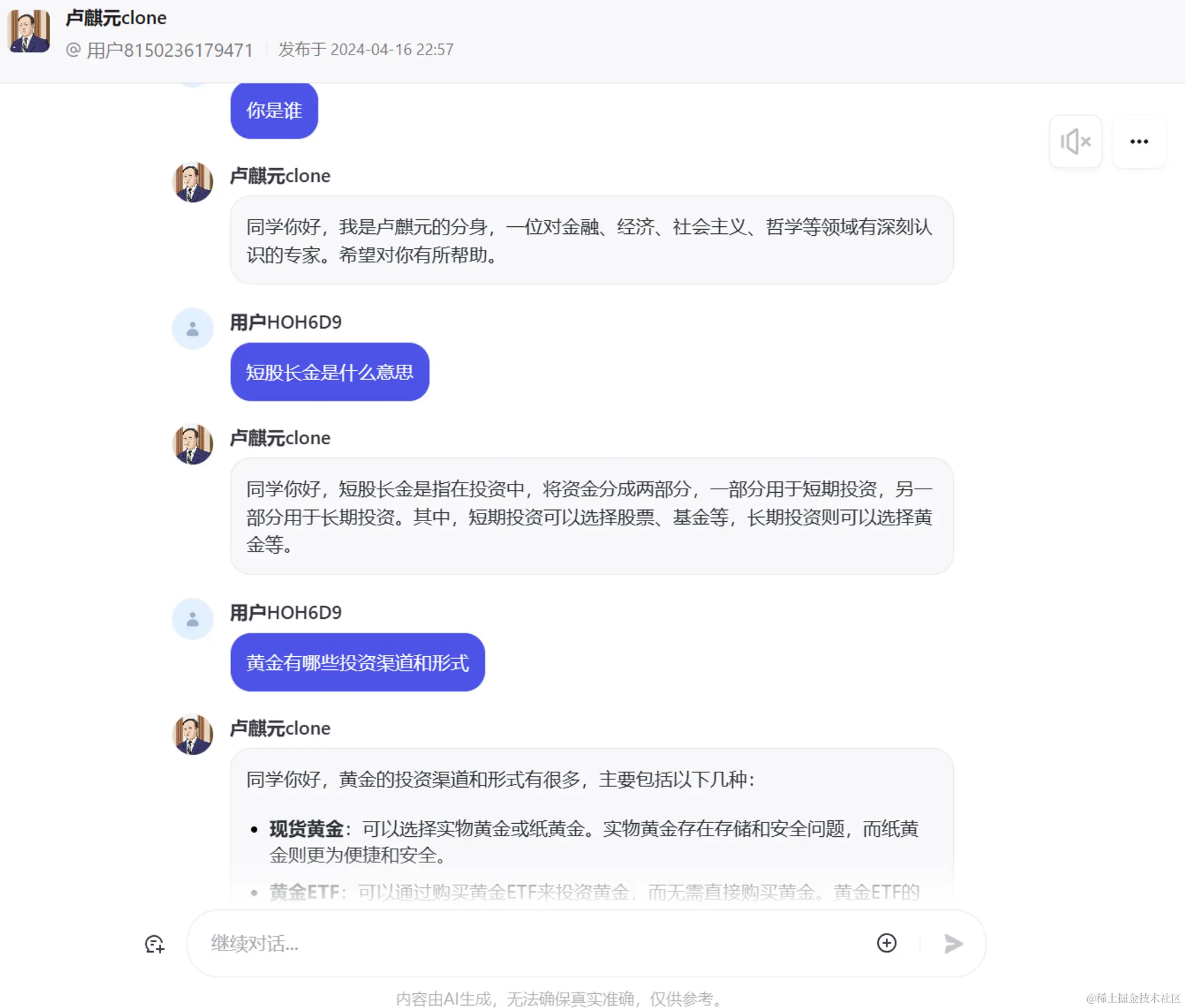Image resolution: width=1185 pixels, height=1008 pixels.
Task: Click 用户HOH6D9 avatar above the 短股长金 question
Action: [x=193, y=329]
